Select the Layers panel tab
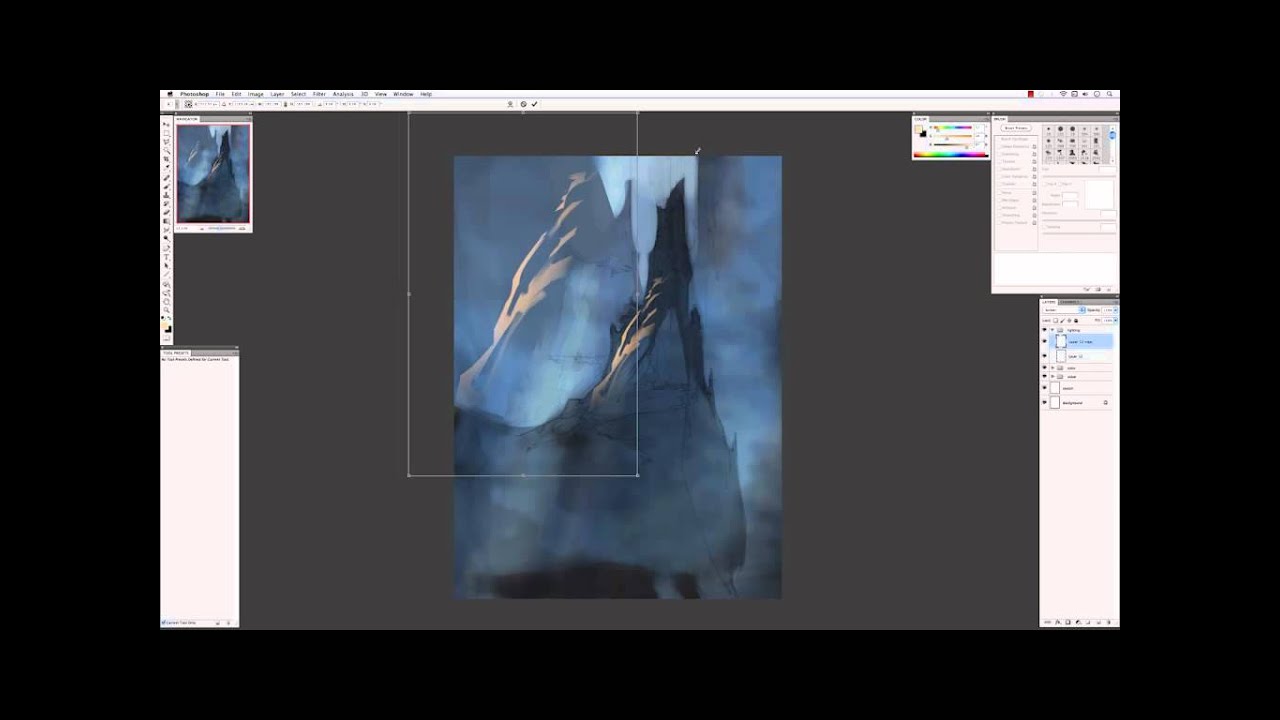1280x720 pixels. pyautogui.click(x=1049, y=302)
